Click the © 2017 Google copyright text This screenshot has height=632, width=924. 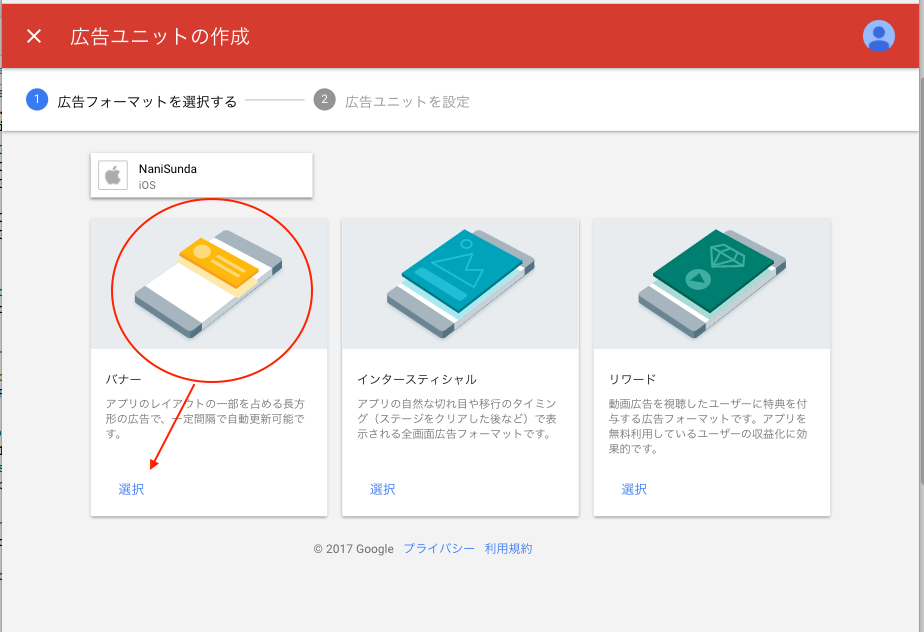pyautogui.click(x=354, y=549)
